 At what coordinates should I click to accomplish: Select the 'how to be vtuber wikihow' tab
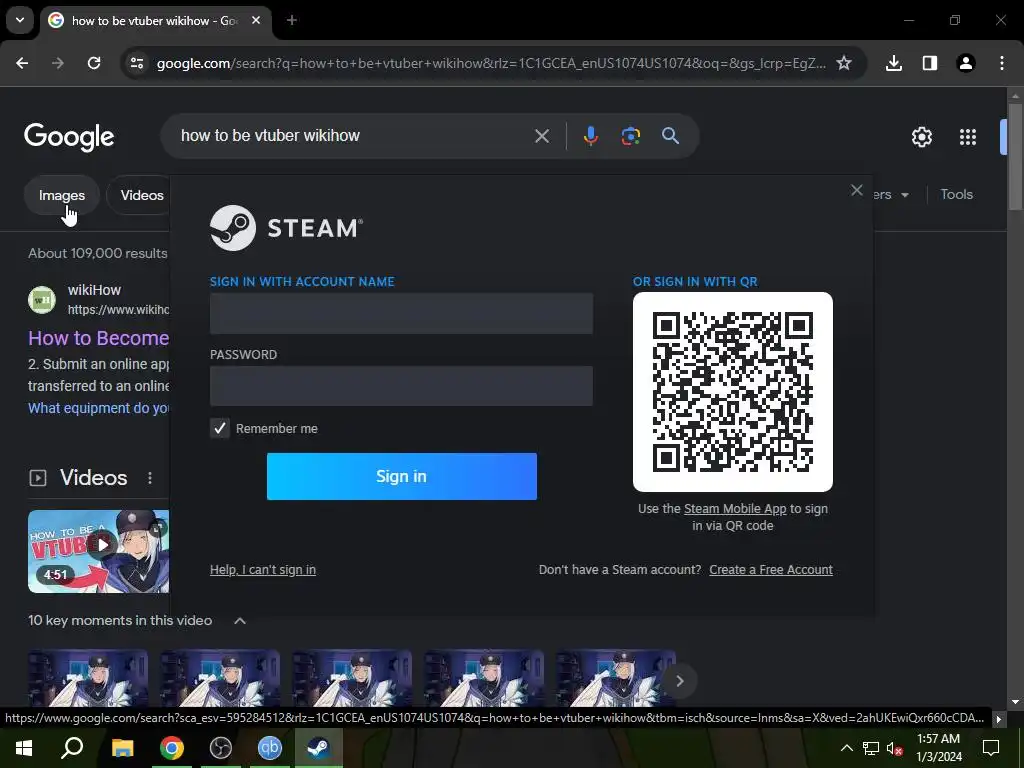pos(155,21)
